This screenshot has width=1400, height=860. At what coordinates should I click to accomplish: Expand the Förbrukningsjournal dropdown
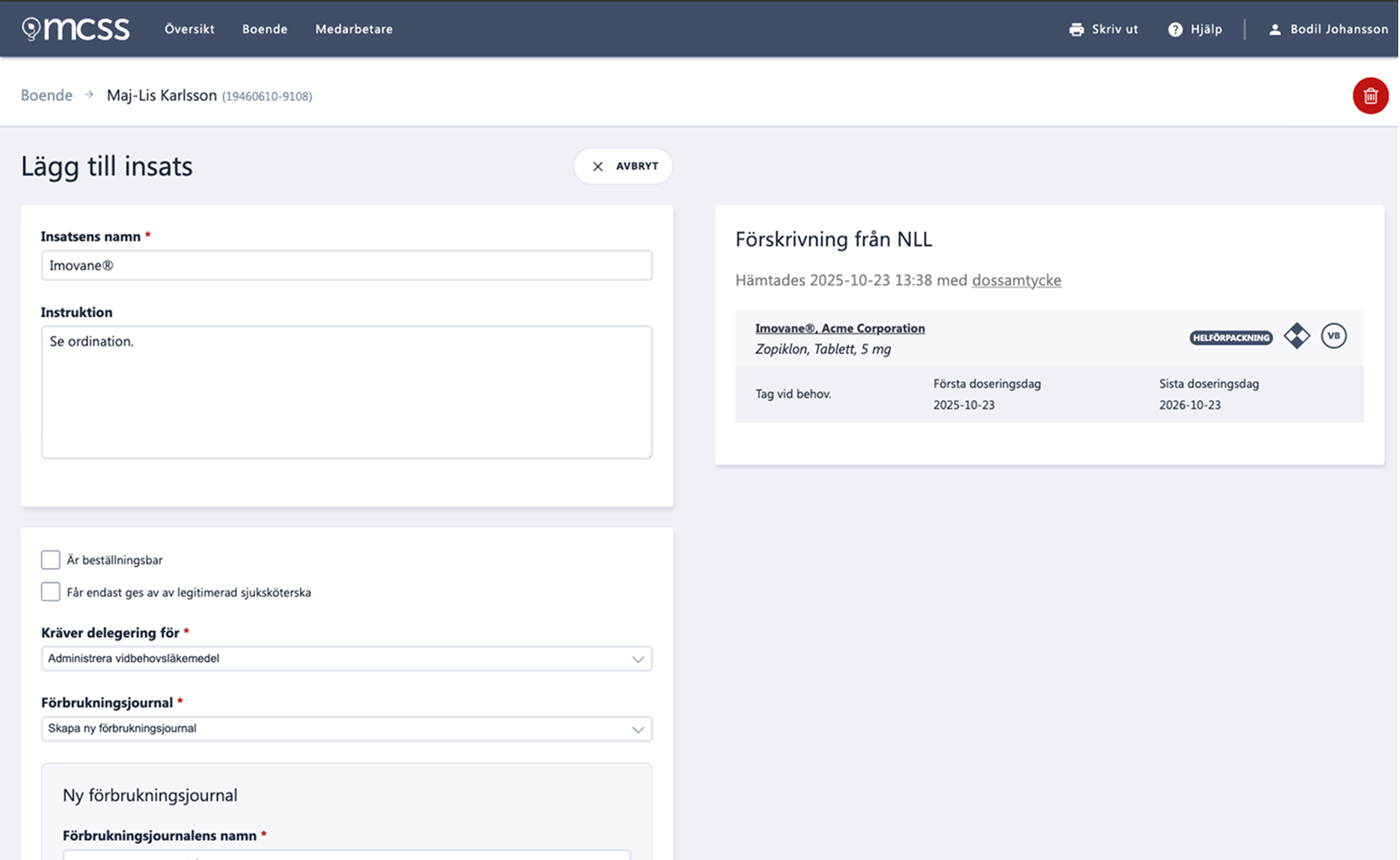(346, 729)
